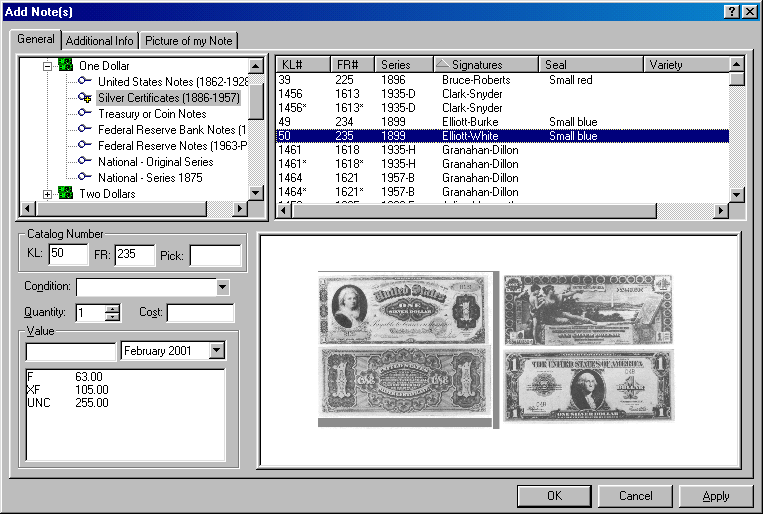Screen dimensions: 763x514
Task: Click the Martha Washington silver certificate image
Action: pos(403,309)
